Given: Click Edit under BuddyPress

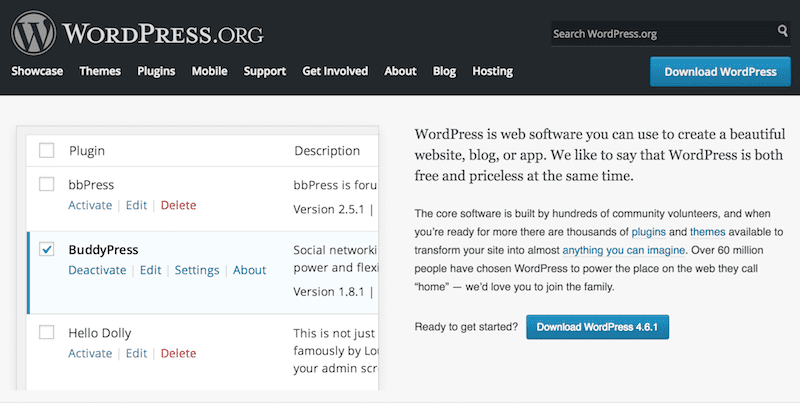Looking at the screenshot, I should tap(151, 270).
